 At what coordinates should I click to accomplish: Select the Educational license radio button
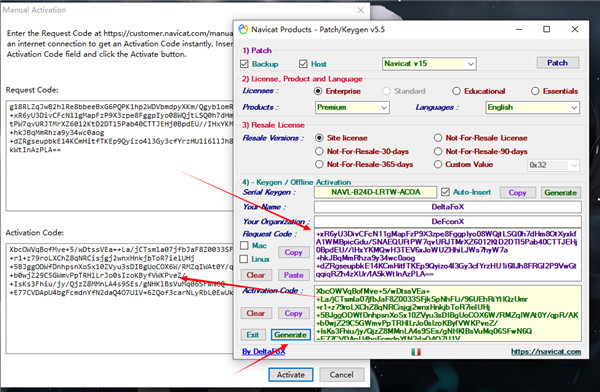coord(456,91)
